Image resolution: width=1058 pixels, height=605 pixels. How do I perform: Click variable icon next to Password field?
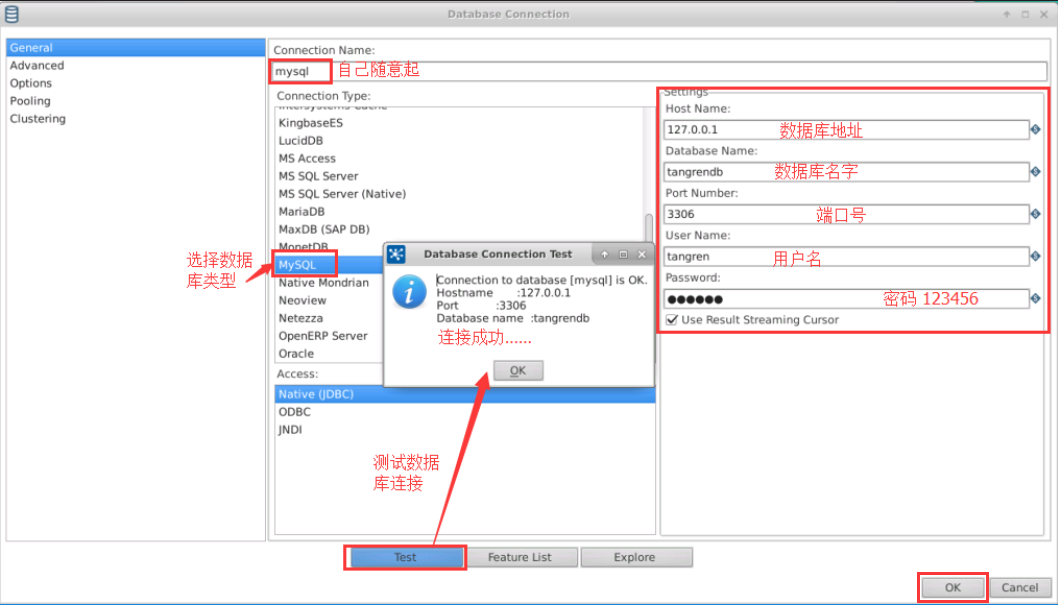pos(1035,299)
